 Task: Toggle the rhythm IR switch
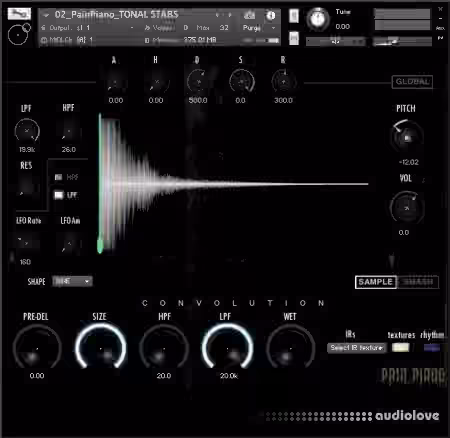point(432,348)
